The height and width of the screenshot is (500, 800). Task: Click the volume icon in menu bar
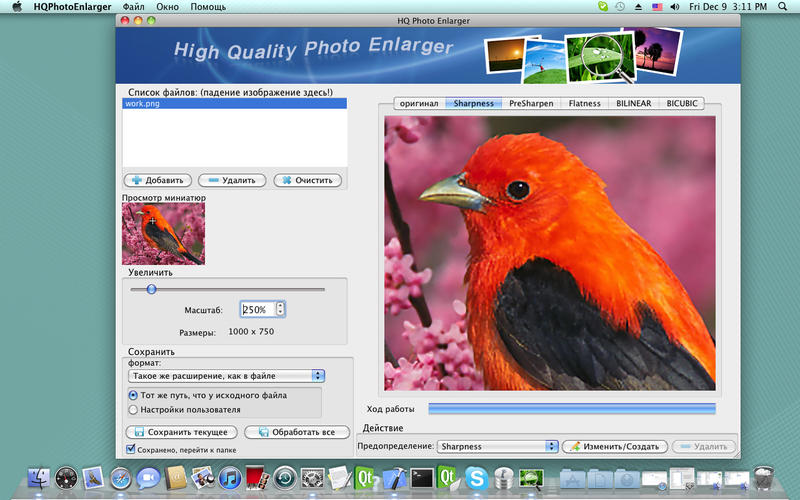tap(674, 7)
